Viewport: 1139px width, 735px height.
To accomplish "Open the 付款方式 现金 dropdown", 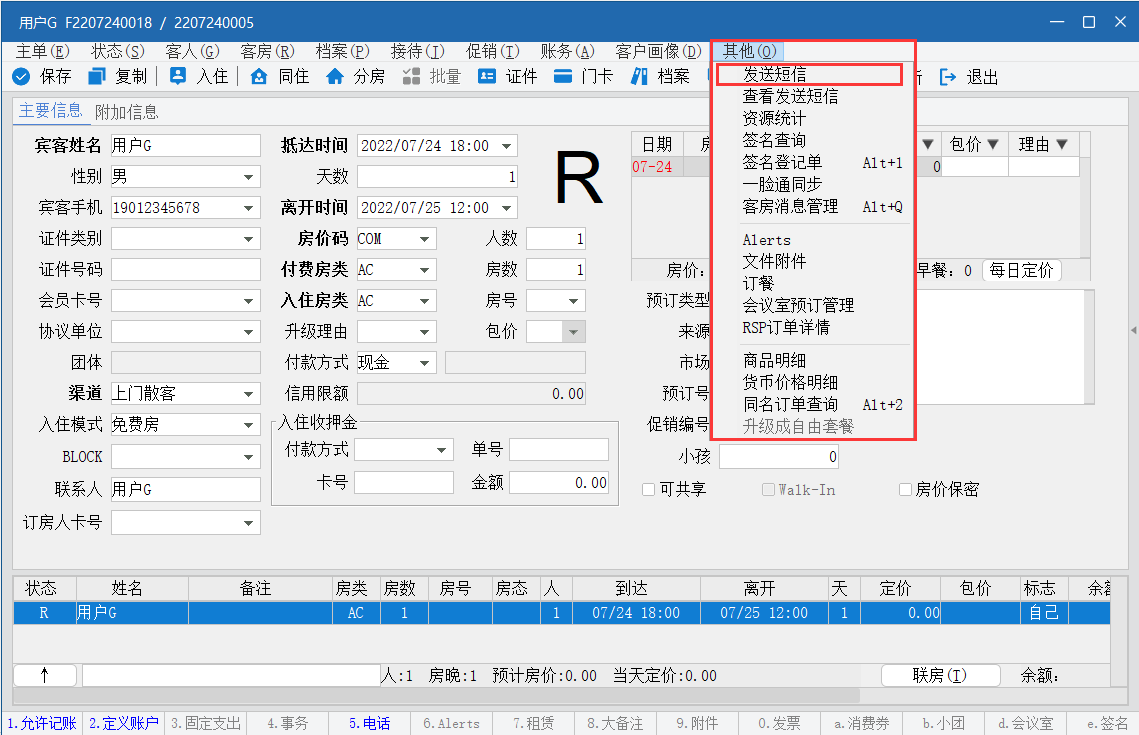I will tap(425, 362).
